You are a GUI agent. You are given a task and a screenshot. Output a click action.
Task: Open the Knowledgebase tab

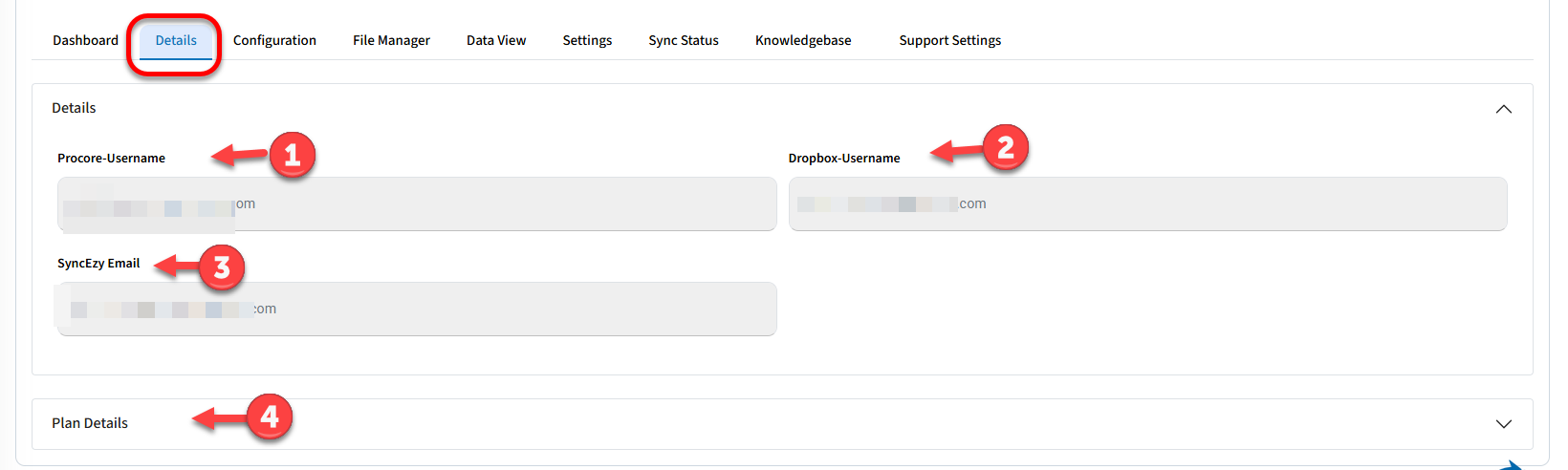coord(803,40)
